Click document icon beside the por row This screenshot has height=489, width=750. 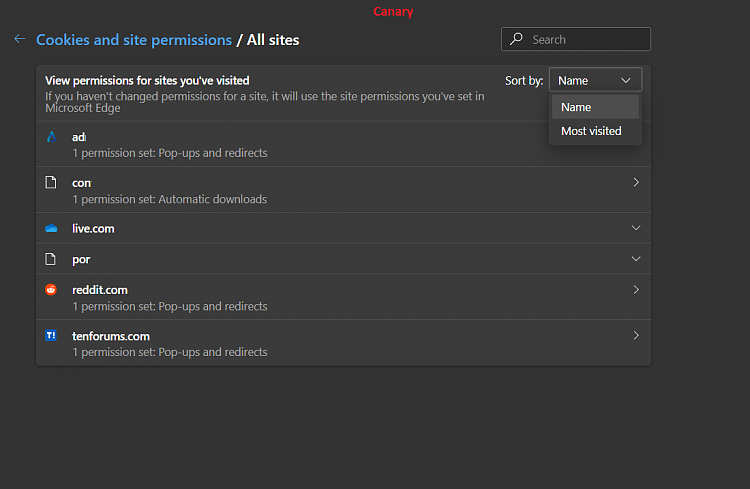(x=51, y=259)
